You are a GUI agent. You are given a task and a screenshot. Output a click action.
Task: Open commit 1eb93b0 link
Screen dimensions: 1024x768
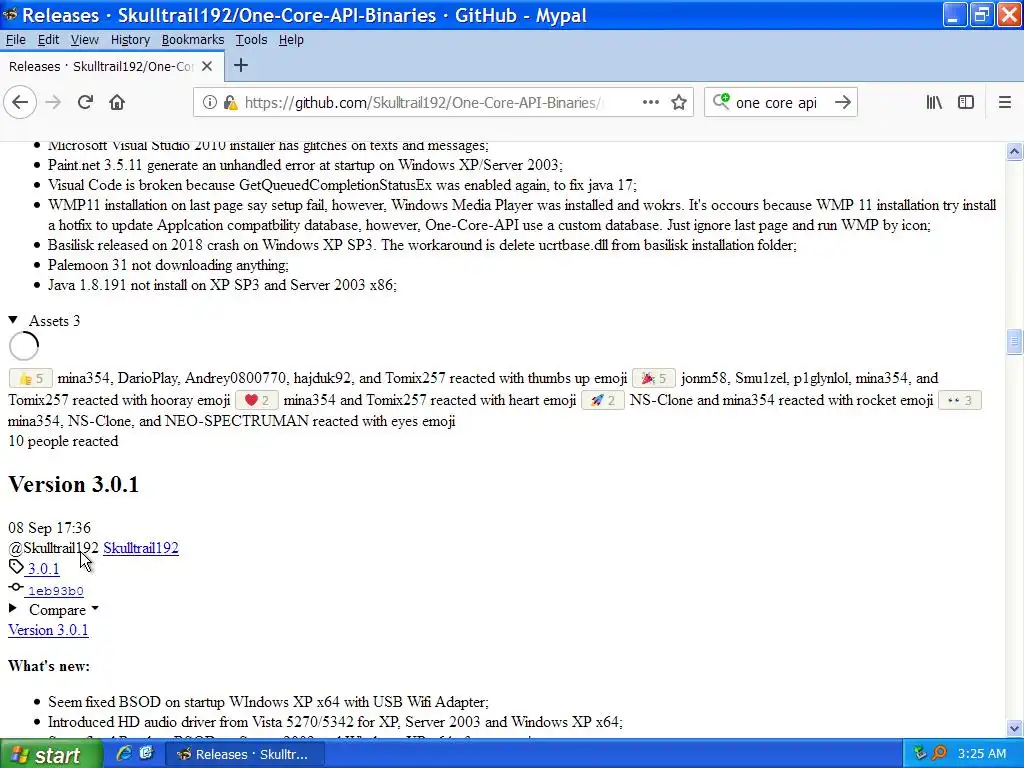click(56, 591)
